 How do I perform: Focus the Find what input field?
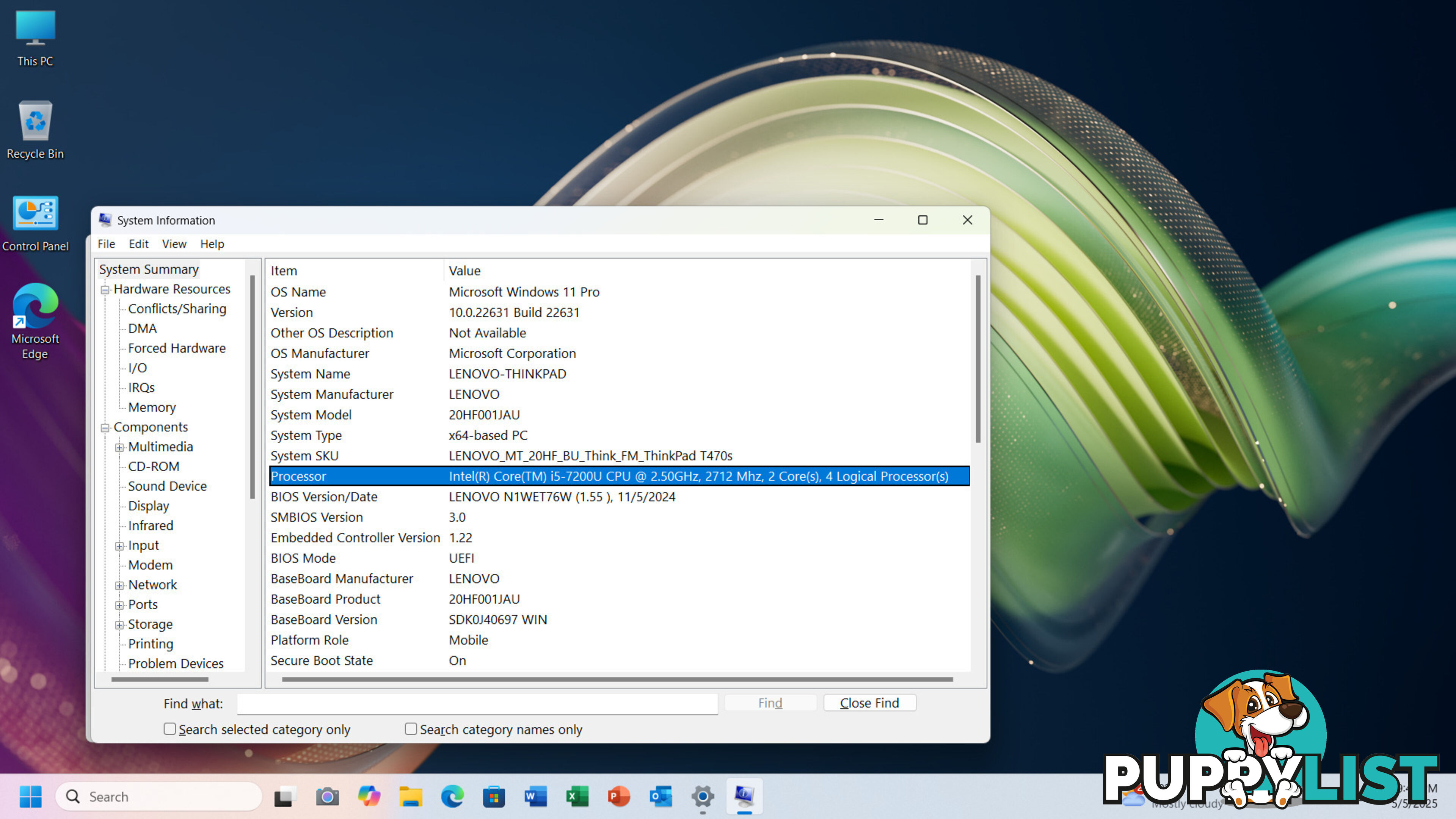click(478, 704)
